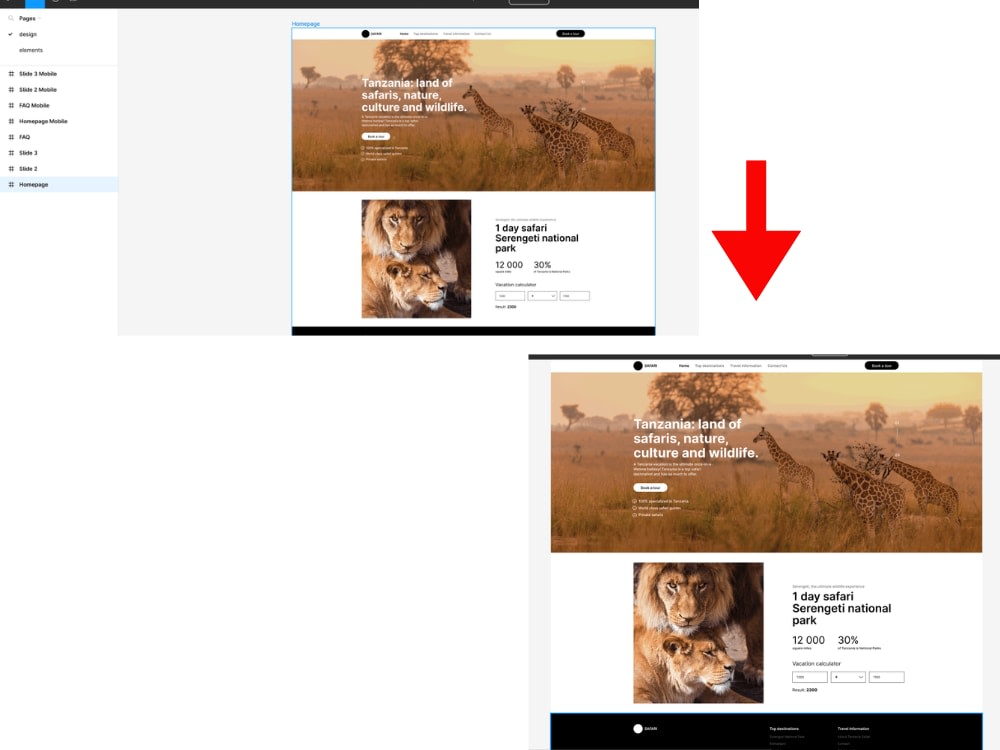Screen dimensions: 1000x750
Task: Click '100% specialized in Tanzania' check icon in preview
Action: click(635, 501)
